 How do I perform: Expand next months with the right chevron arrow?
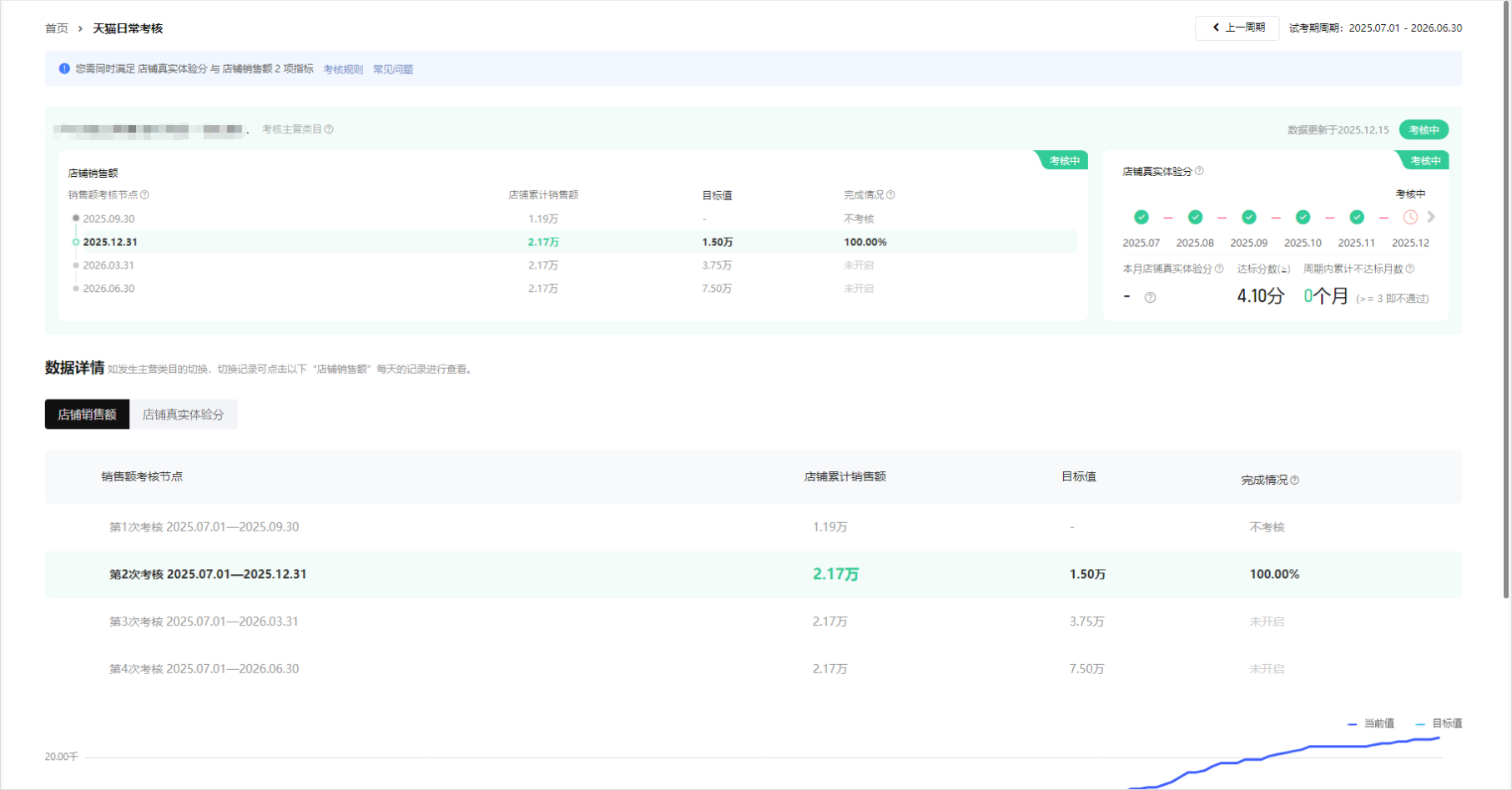click(x=1431, y=217)
